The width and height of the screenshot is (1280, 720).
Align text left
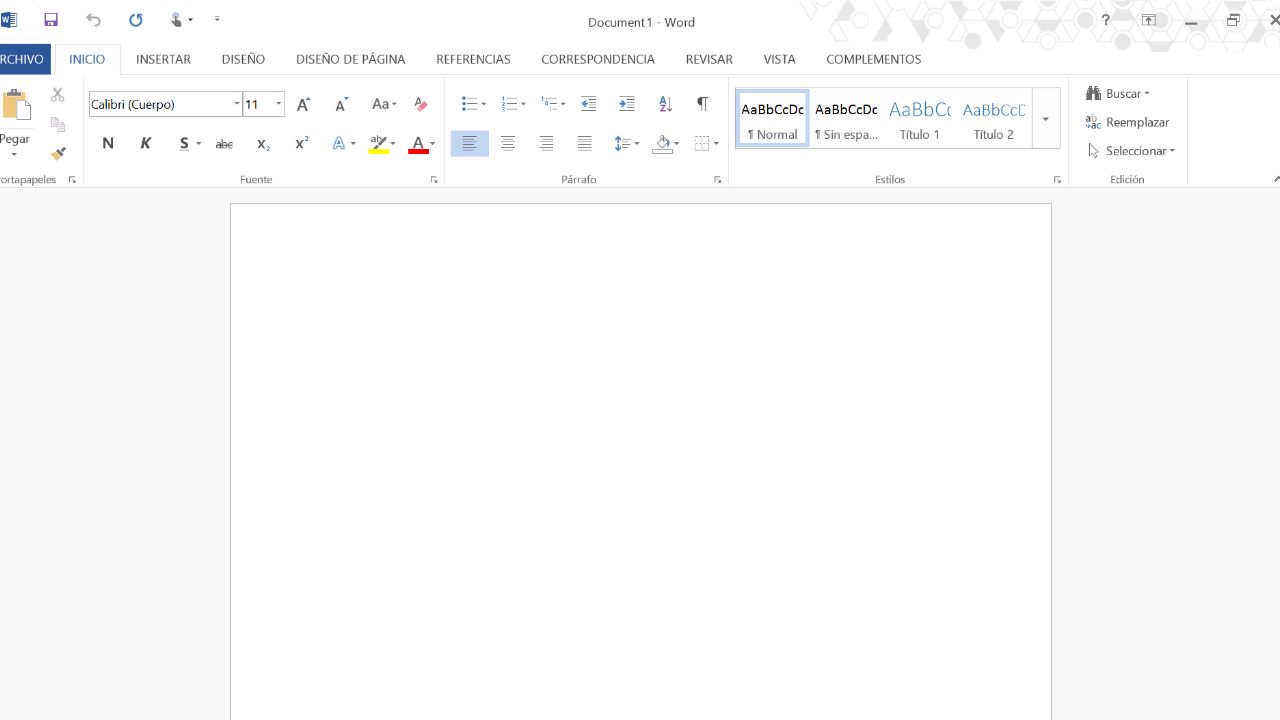(469, 143)
